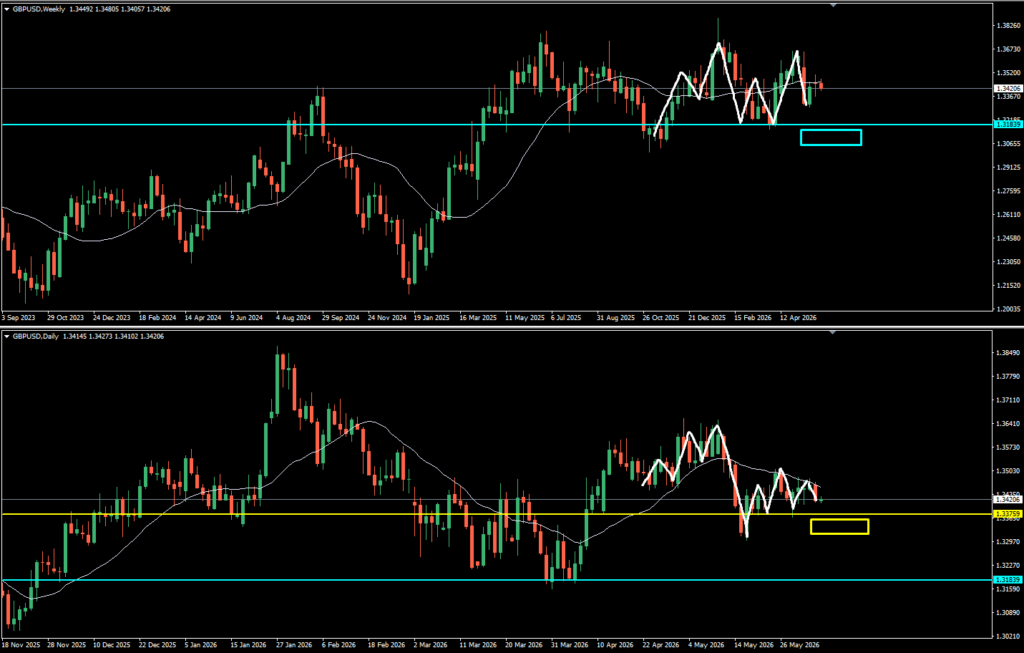Click Weekly price scale value 1.36730
The height and width of the screenshot is (653, 1024).
[x=1009, y=49]
